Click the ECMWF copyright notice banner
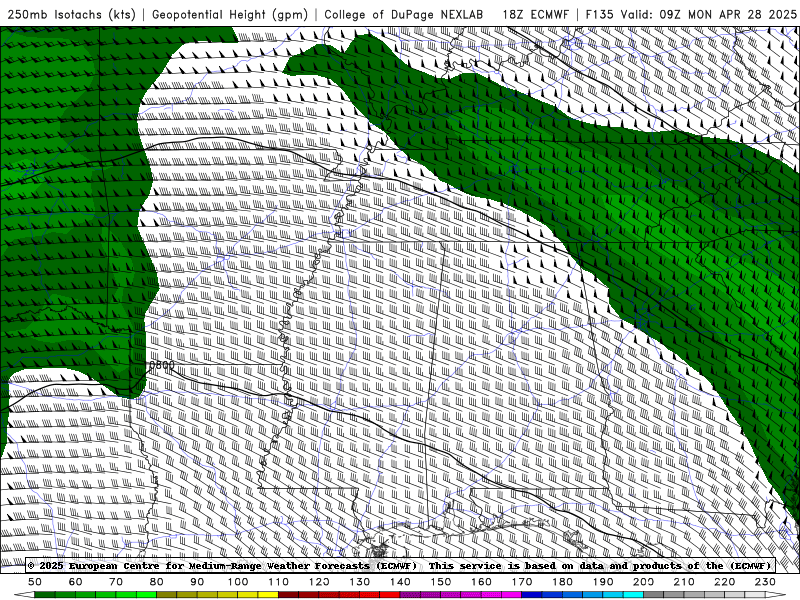This screenshot has height=600, width=800. click(399, 566)
